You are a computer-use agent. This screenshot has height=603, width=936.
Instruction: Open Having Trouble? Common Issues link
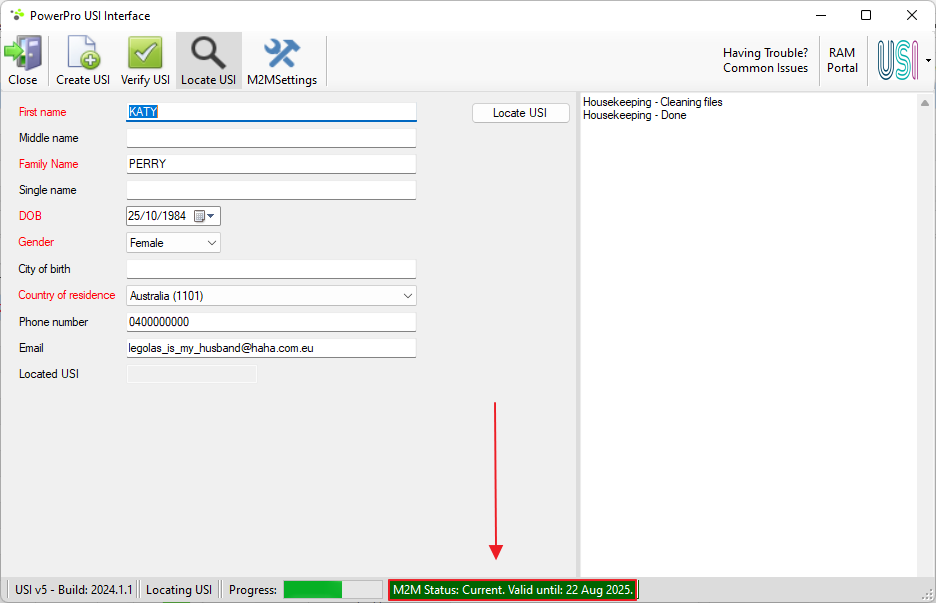click(x=765, y=60)
